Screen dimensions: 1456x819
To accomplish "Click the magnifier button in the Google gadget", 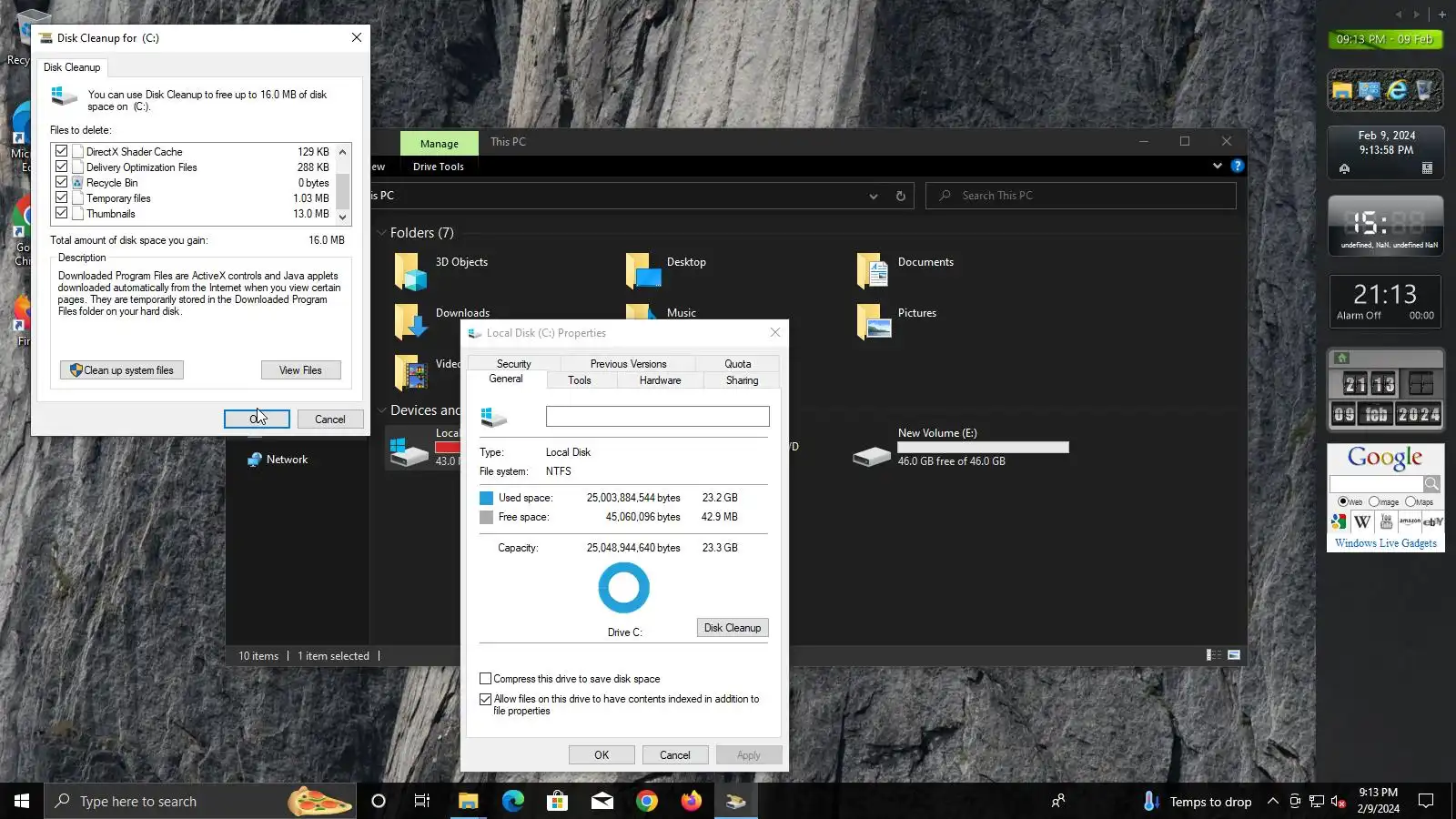I will [1431, 483].
